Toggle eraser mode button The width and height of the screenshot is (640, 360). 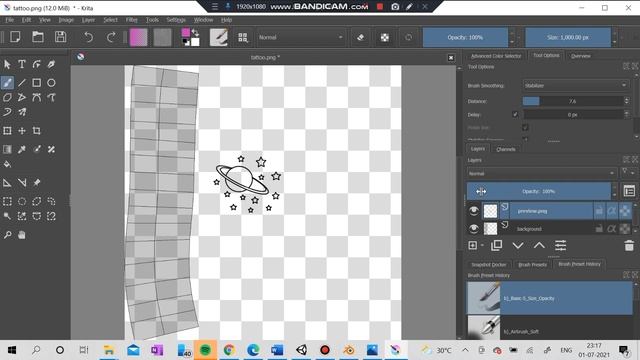pos(360,37)
